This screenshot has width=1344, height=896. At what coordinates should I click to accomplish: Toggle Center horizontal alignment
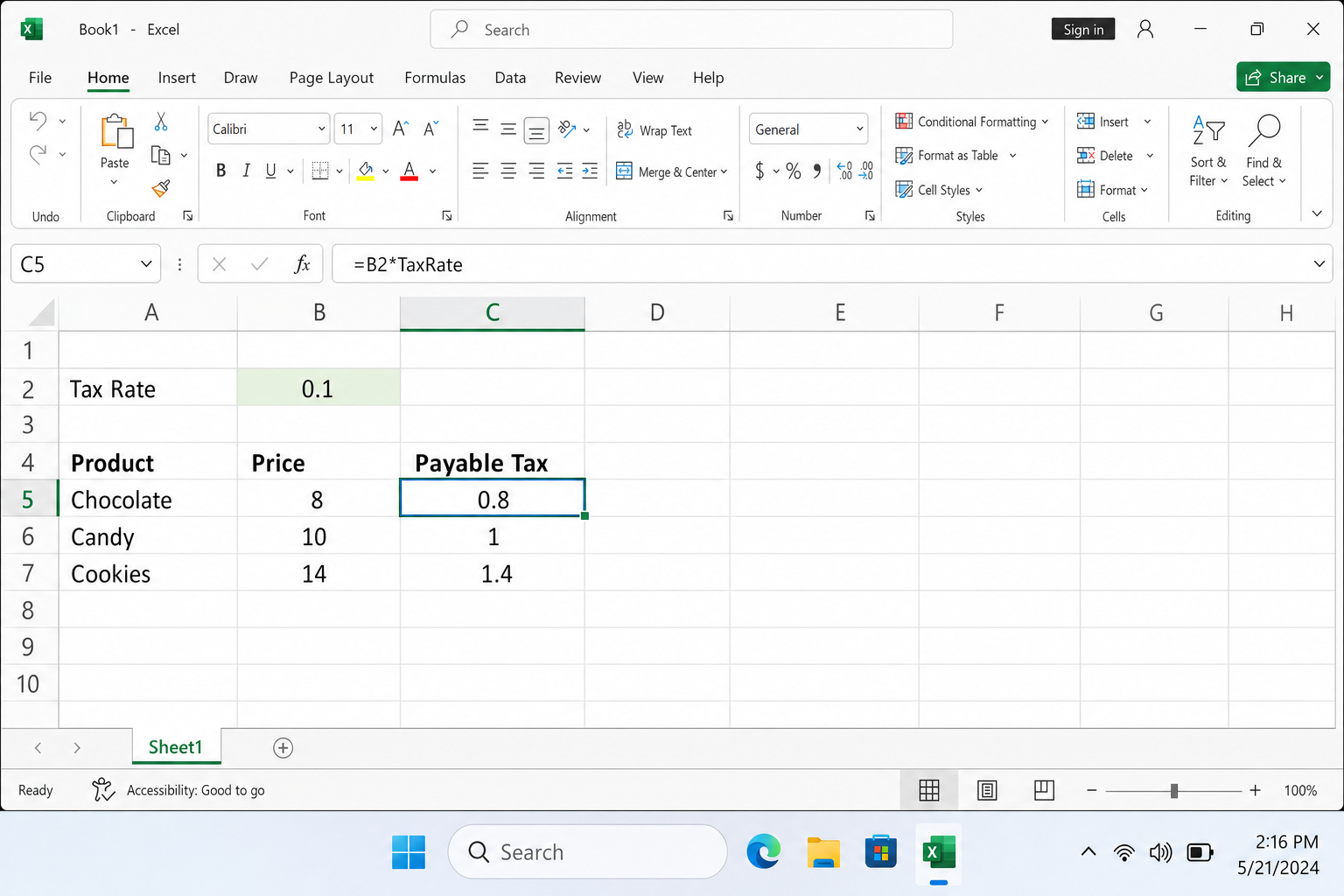[508, 171]
